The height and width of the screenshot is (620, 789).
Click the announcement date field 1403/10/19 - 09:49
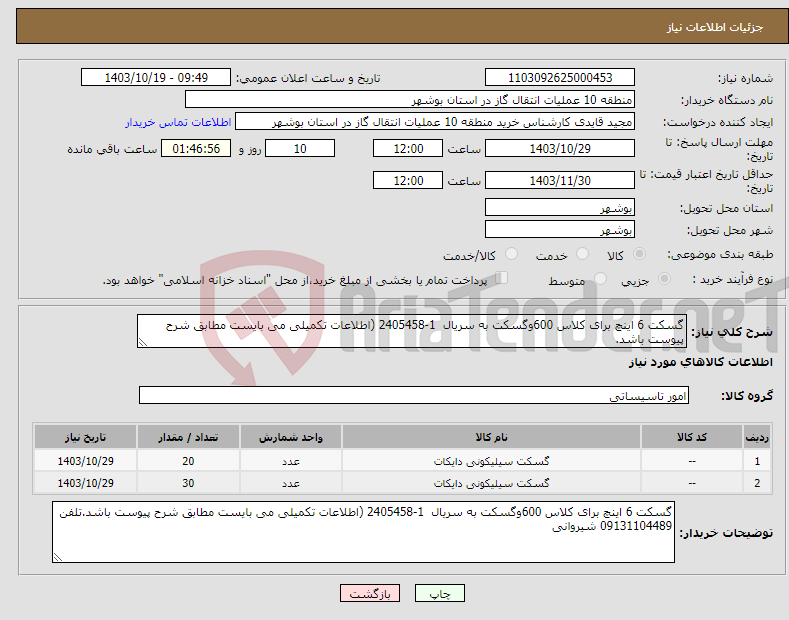pyautogui.click(x=156, y=78)
